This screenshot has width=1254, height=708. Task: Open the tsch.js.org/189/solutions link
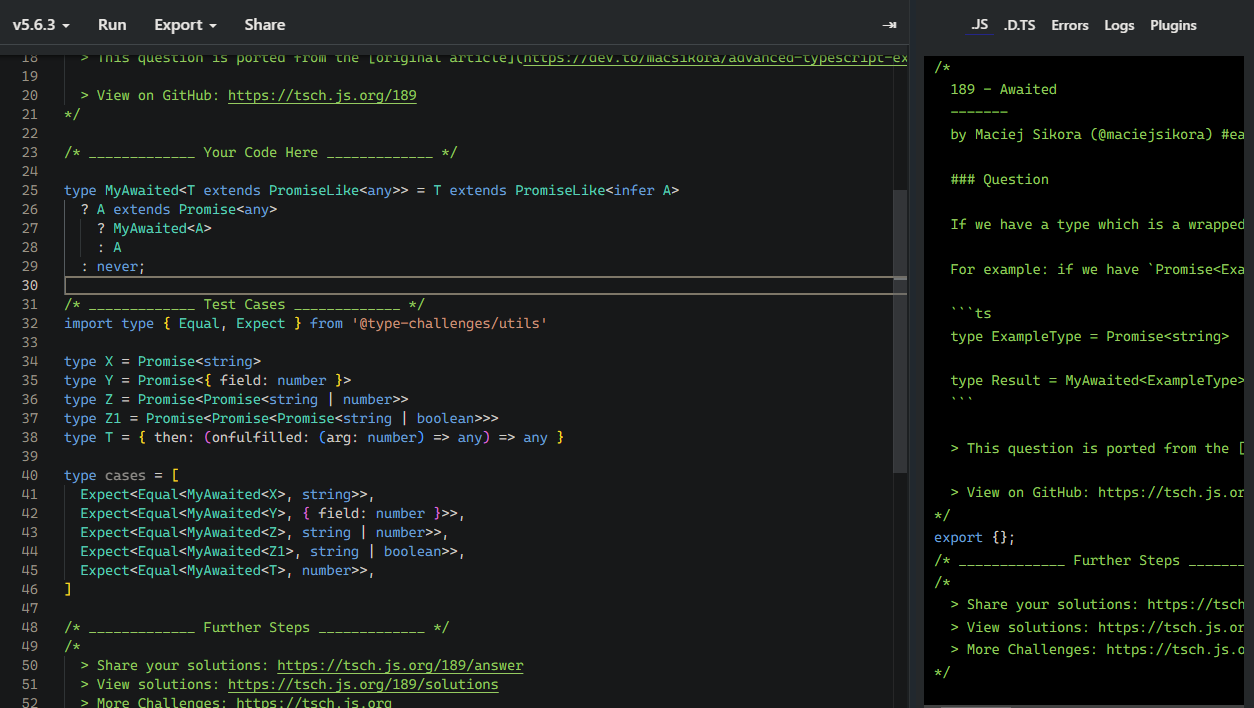[363, 685]
